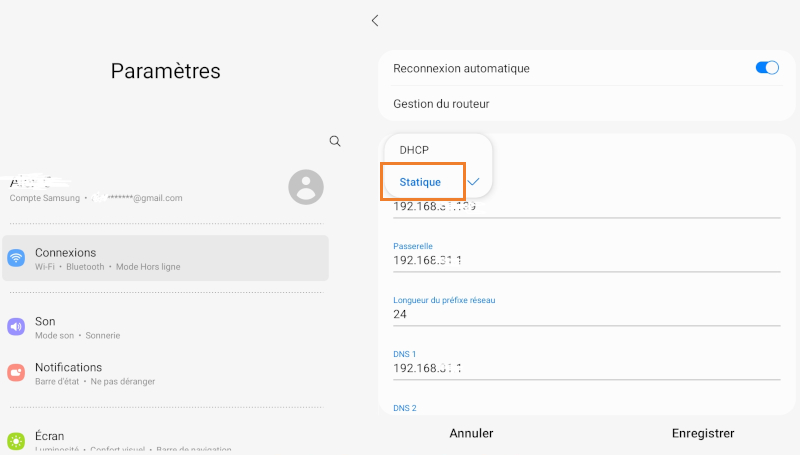Click the Passerelle input field
The width and height of the screenshot is (800, 455).
pos(585,260)
